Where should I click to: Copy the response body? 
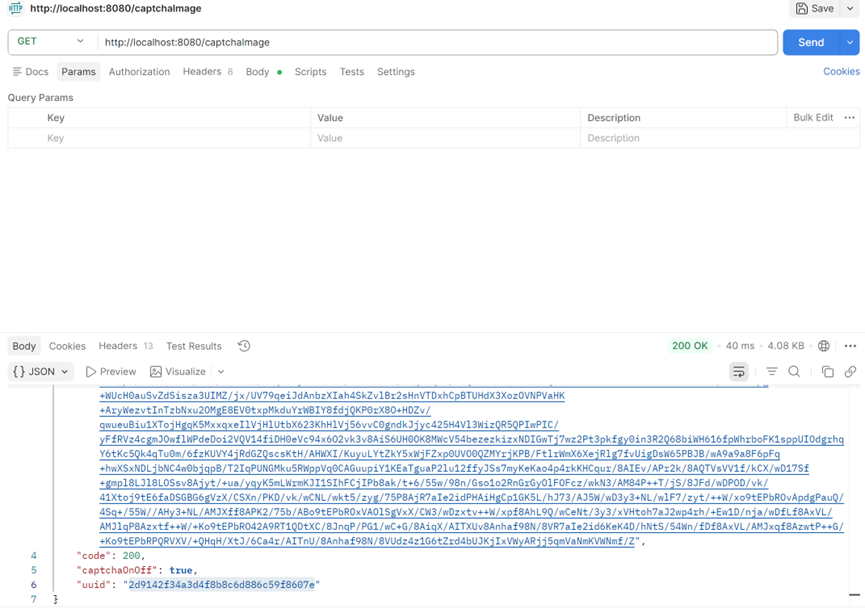pos(827,371)
